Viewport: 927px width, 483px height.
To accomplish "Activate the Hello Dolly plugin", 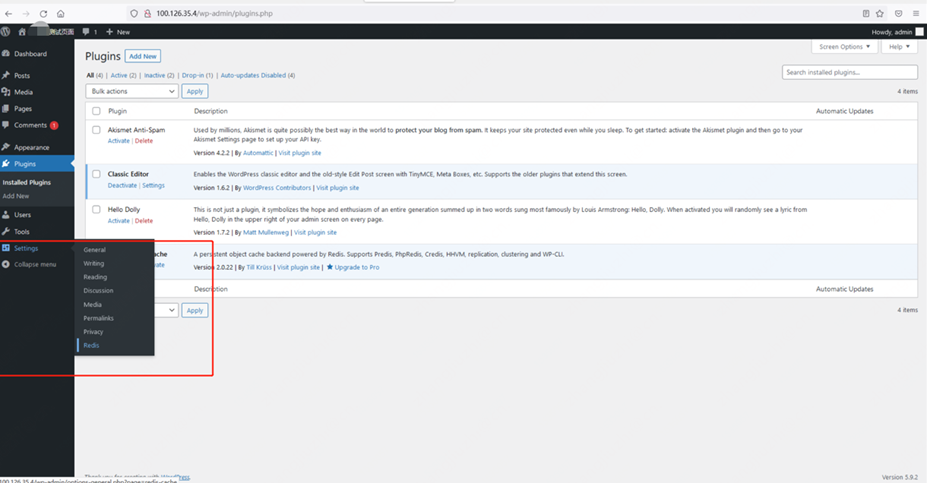I will (118, 221).
